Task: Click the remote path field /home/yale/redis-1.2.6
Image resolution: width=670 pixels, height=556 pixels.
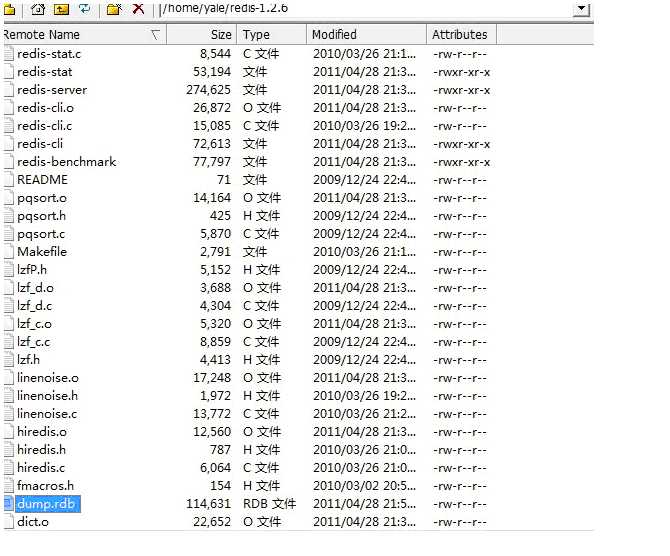Action: coord(365,9)
